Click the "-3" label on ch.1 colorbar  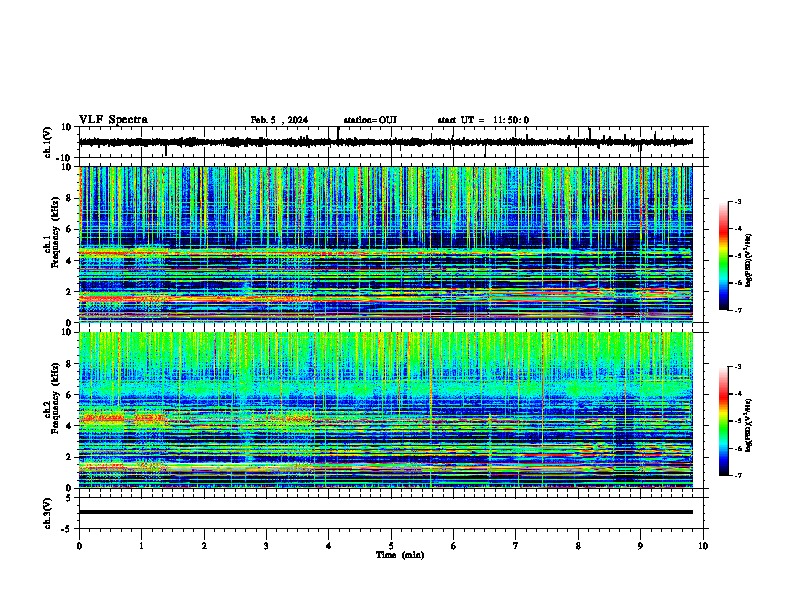(737, 201)
